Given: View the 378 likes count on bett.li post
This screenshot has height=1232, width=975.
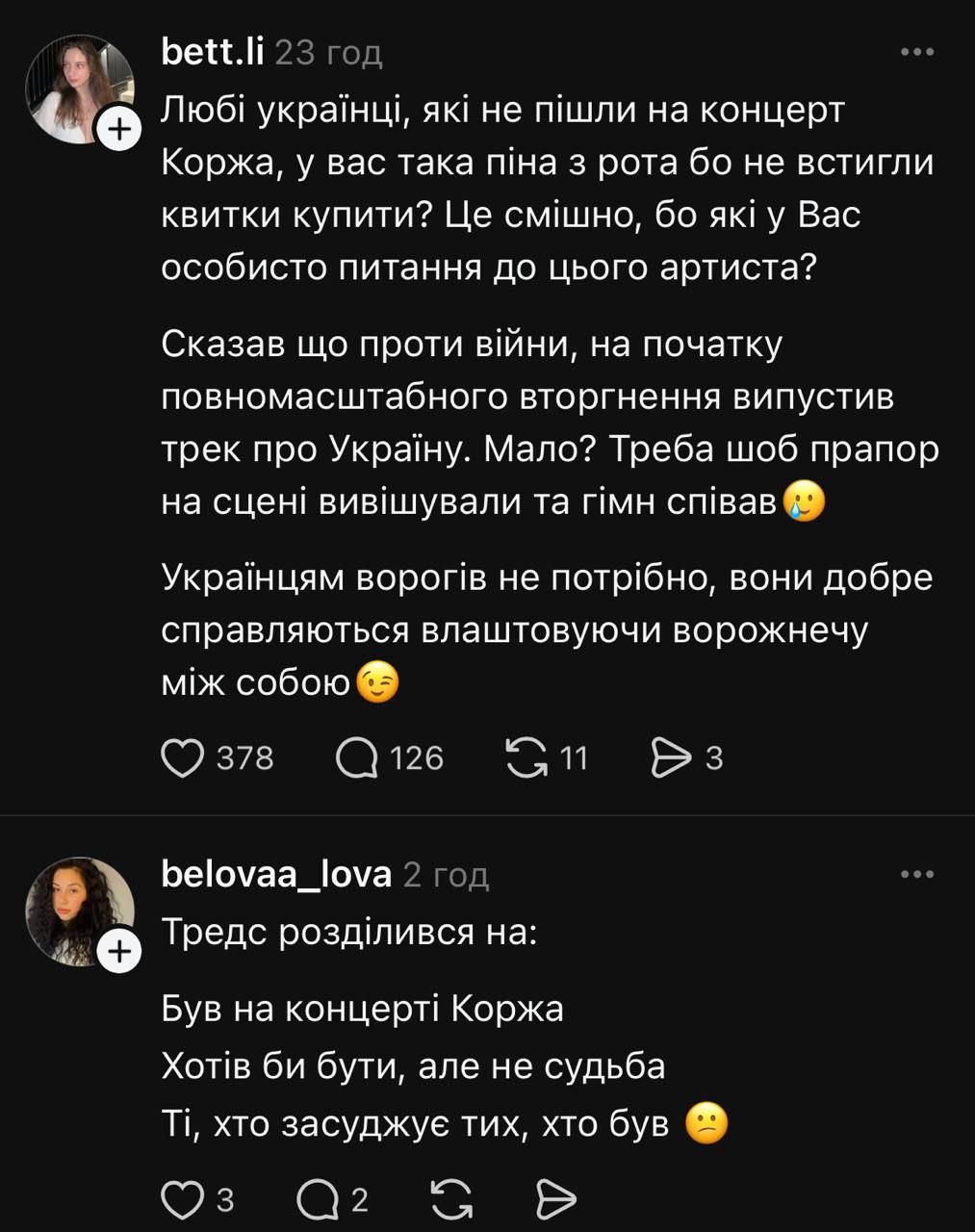Looking at the screenshot, I should 245,758.
